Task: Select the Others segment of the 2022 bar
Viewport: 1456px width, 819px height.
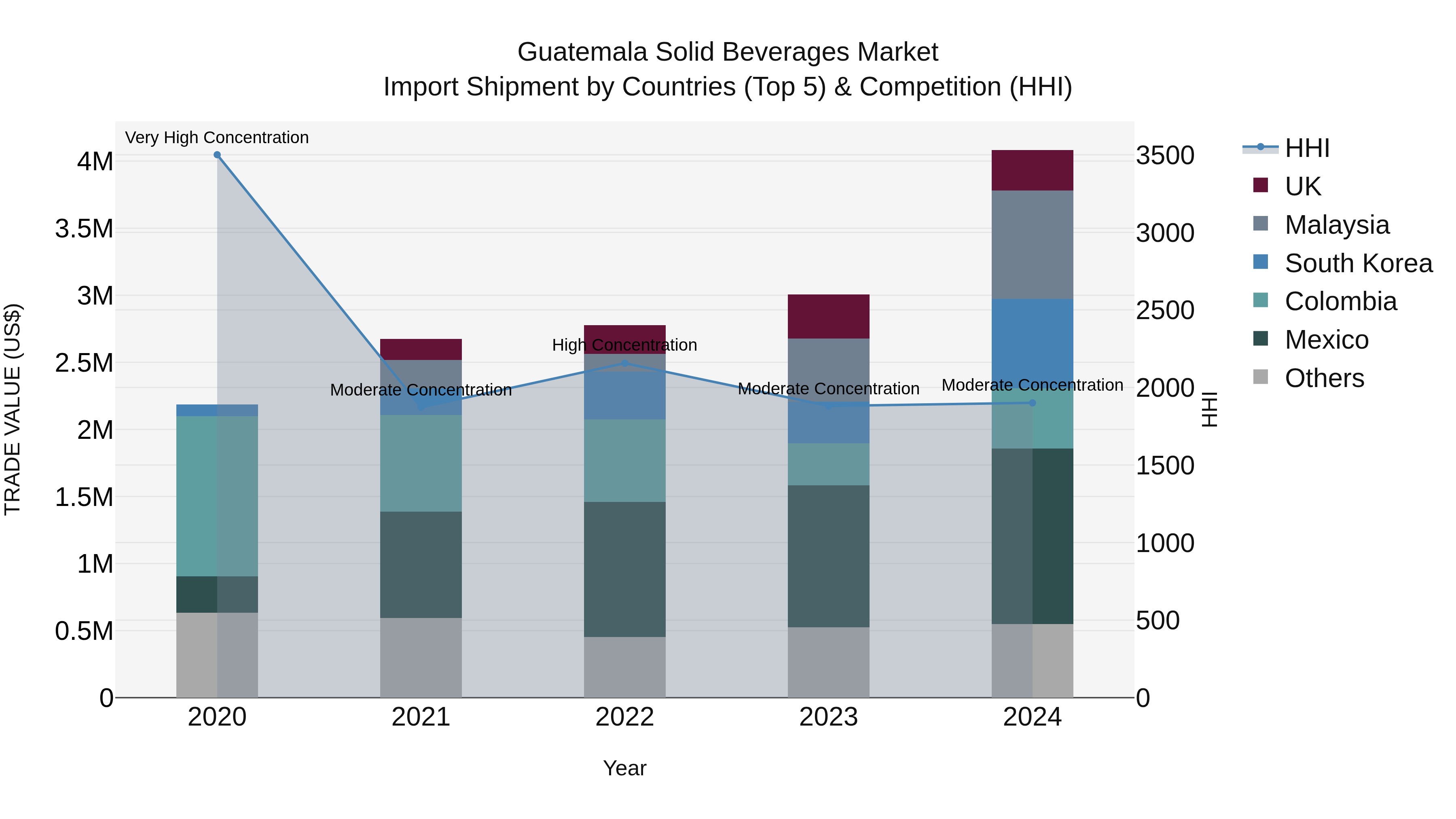Action: tap(624, 667)
